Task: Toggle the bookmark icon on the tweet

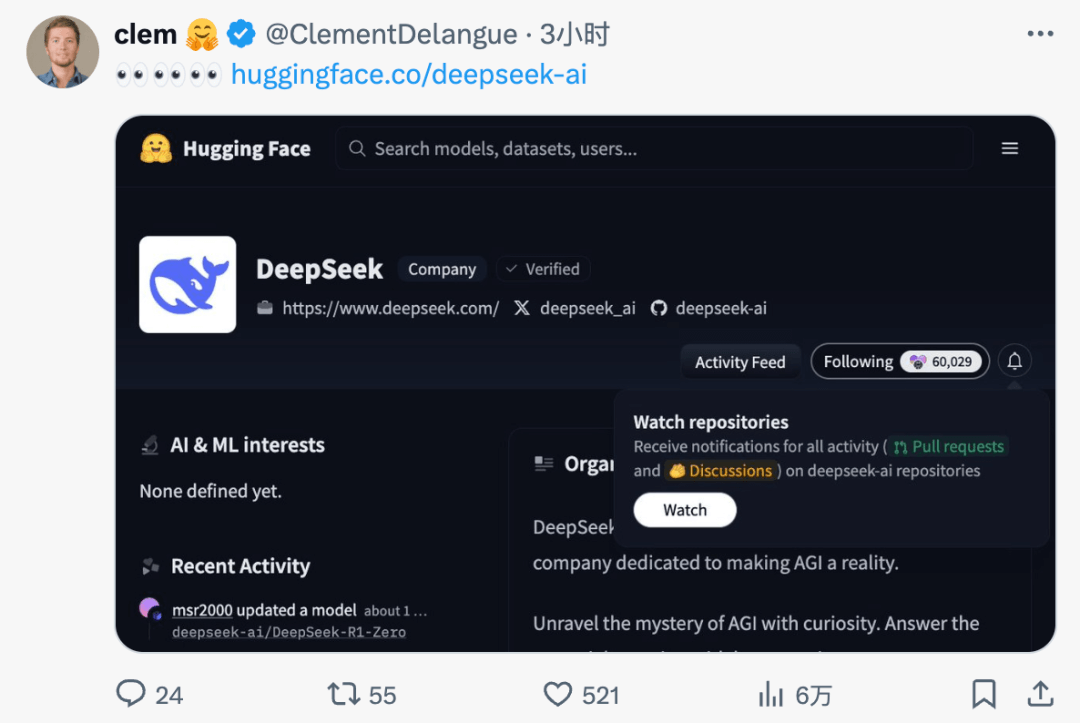Action: [x=983, y=693]
